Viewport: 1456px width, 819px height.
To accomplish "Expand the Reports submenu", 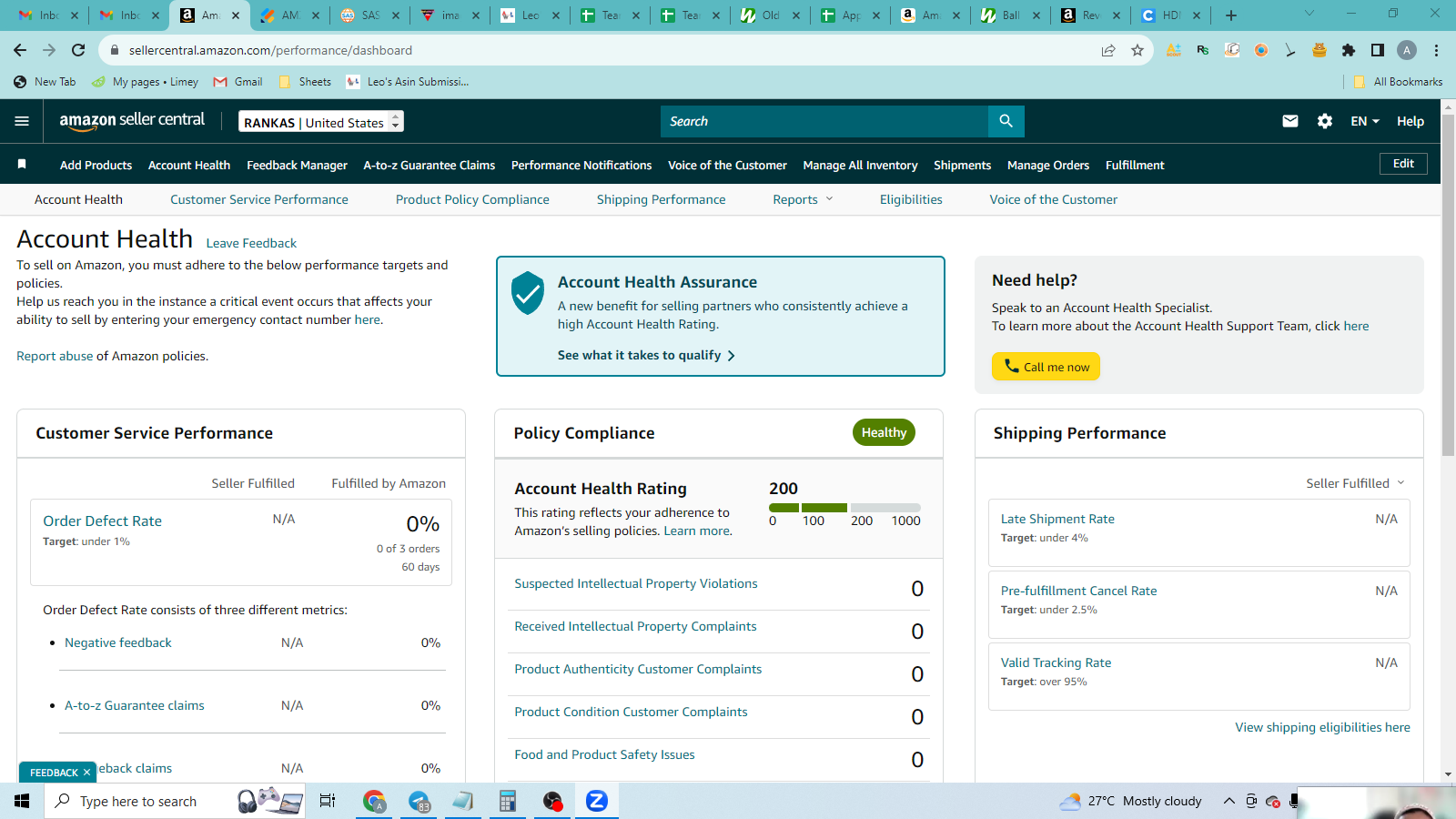I will click(x=803, y=199).
